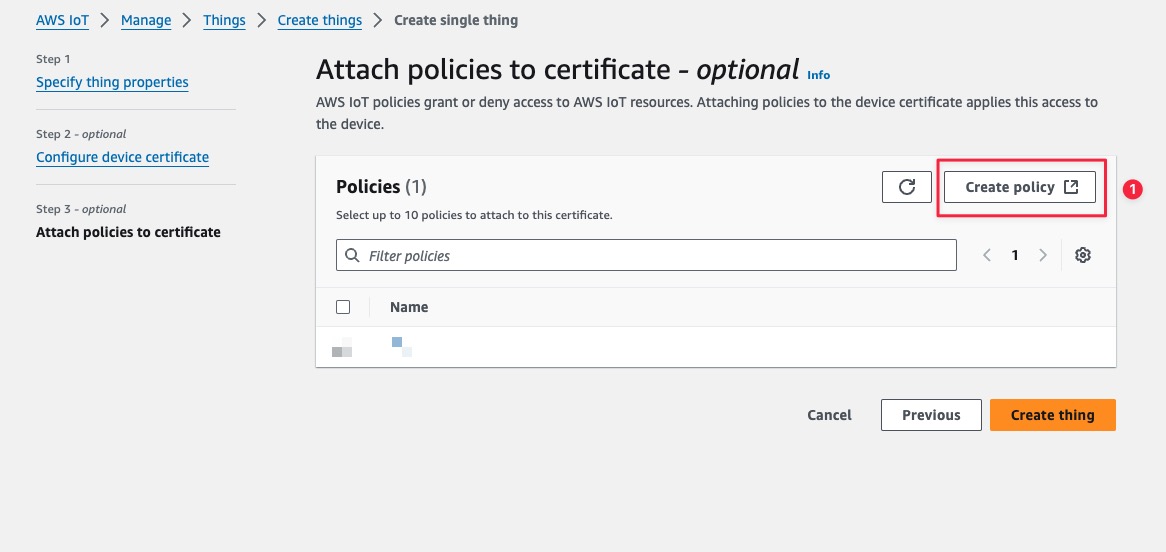Click the magnifier icon in filter box

tap(352, 255)
